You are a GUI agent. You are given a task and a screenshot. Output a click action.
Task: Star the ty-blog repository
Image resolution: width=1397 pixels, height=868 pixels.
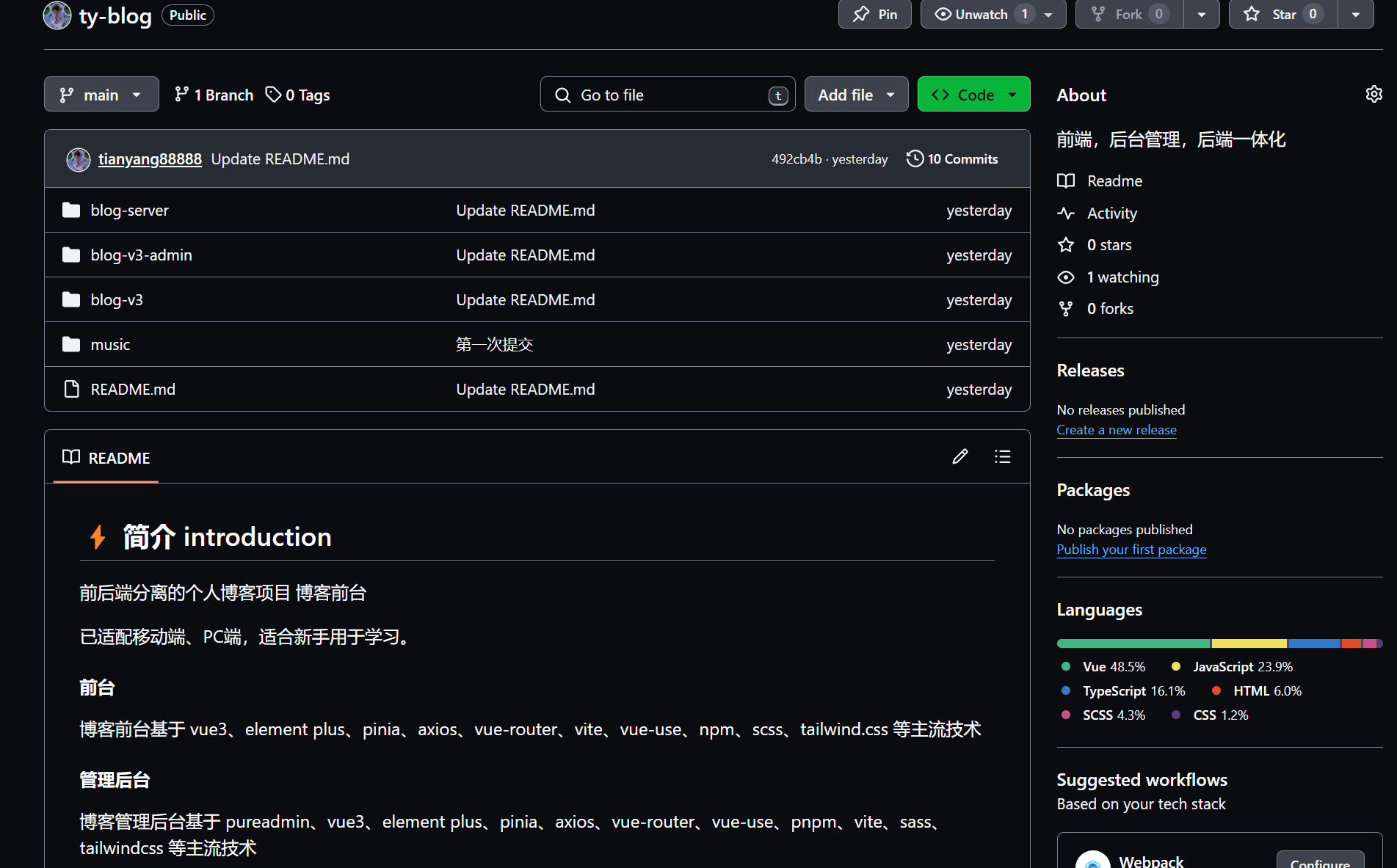1283,14
